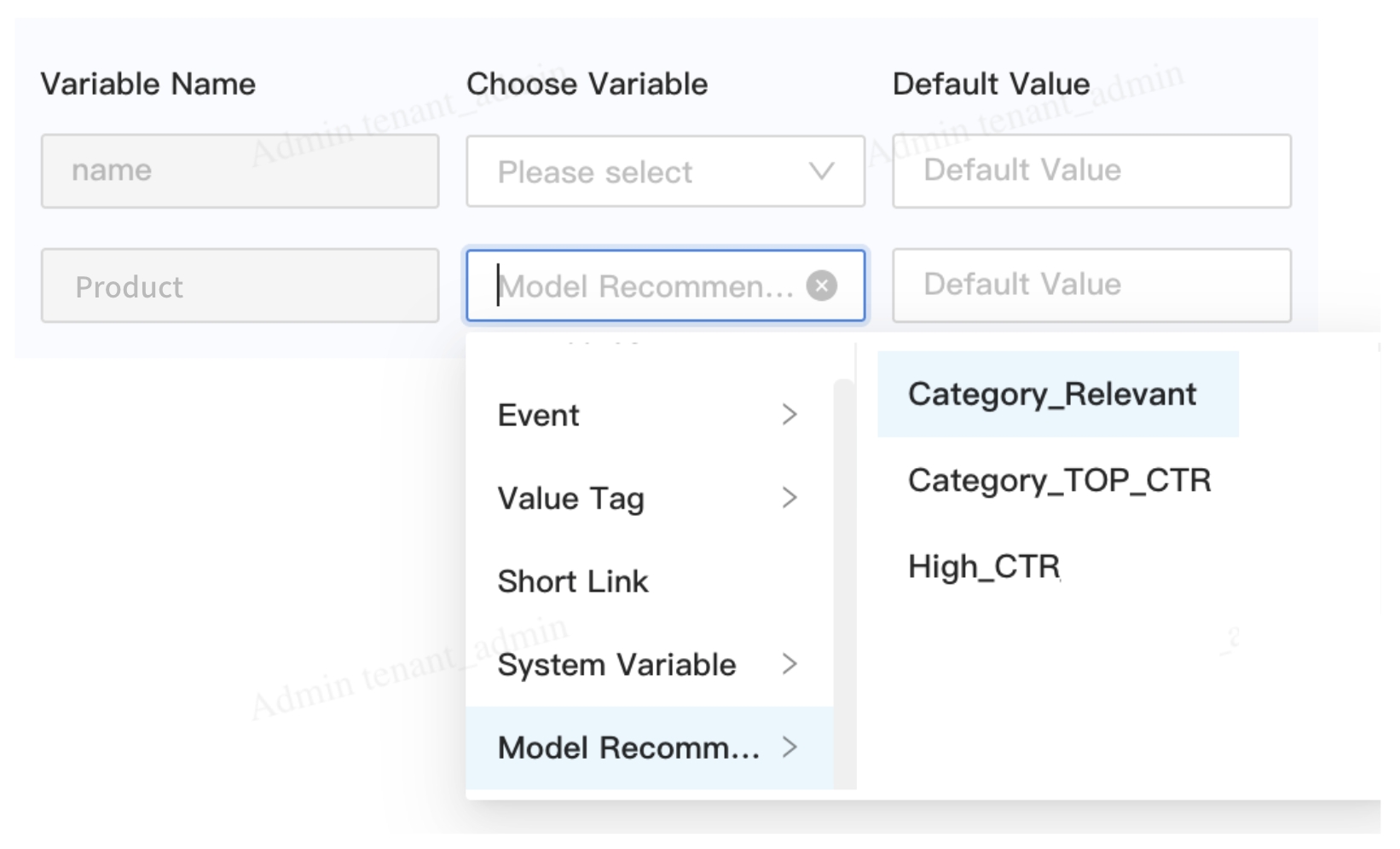This screenshot has width=1400, height=849.
Task: Pick the High_CTR recommendation
Action: pyautogui.click(x=984, y=567)
